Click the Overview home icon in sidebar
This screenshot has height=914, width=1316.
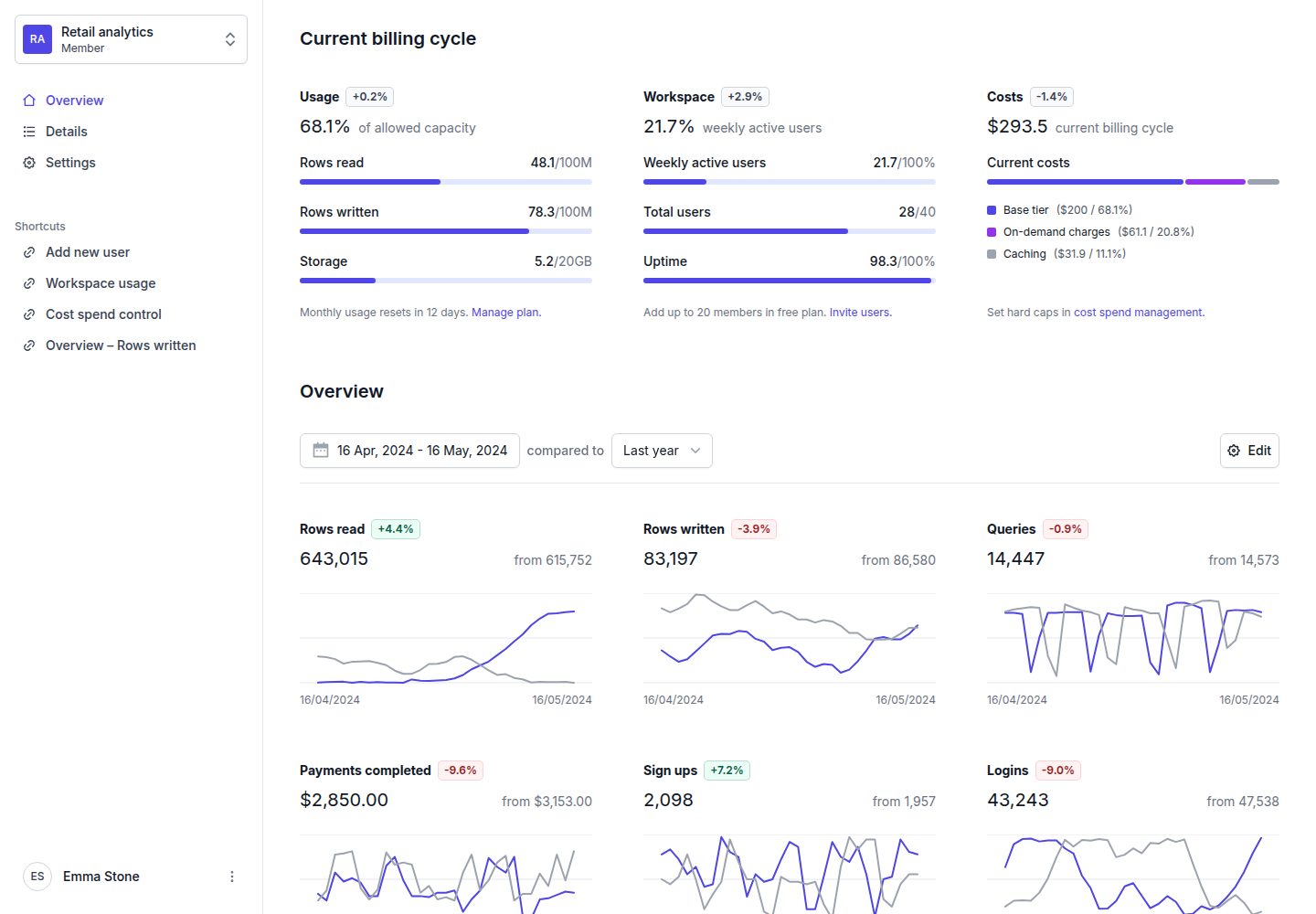[x=29, y=101]
